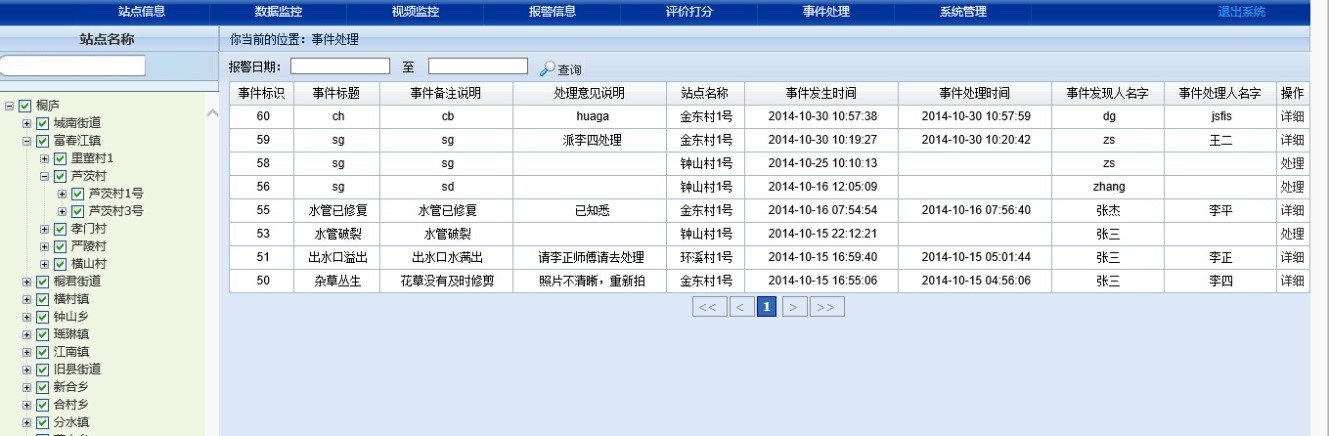Select page 1 in the pagination
Screen dimensions: 1329x436
(x=767, y=305)
